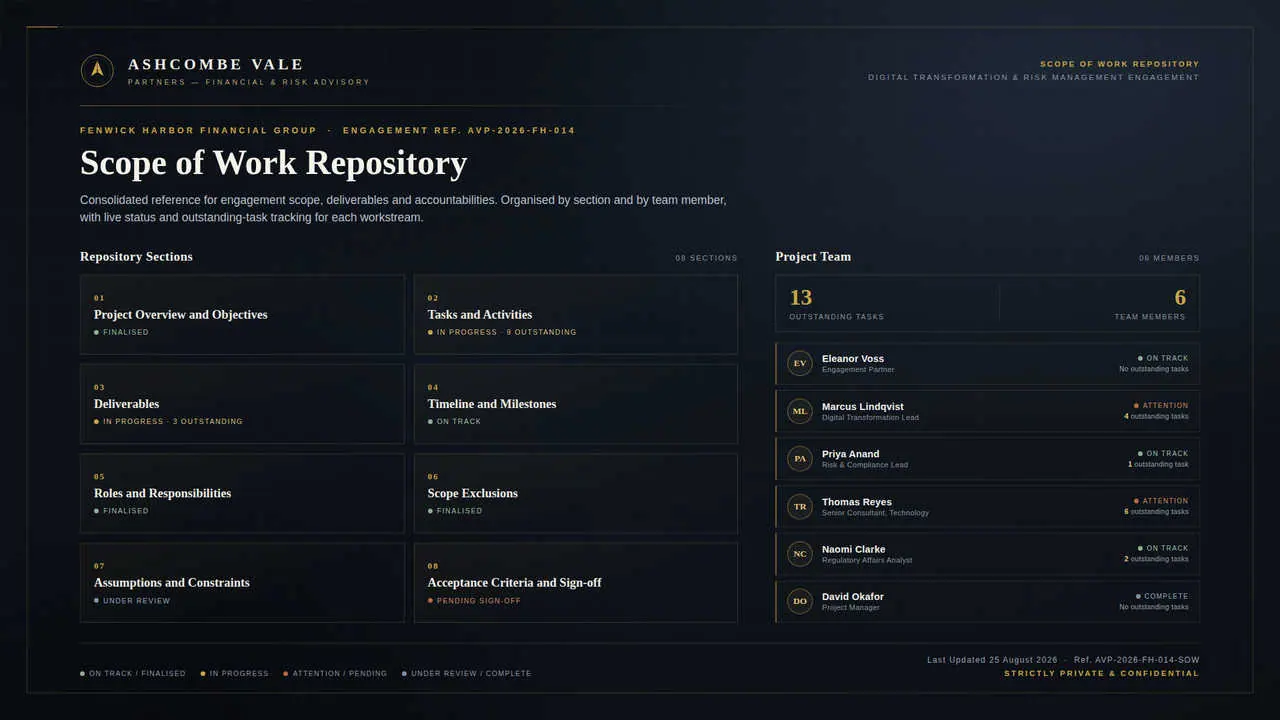Click the 'IN PROGRESS · 9 OUTSTANDING' status

[502, 332]
